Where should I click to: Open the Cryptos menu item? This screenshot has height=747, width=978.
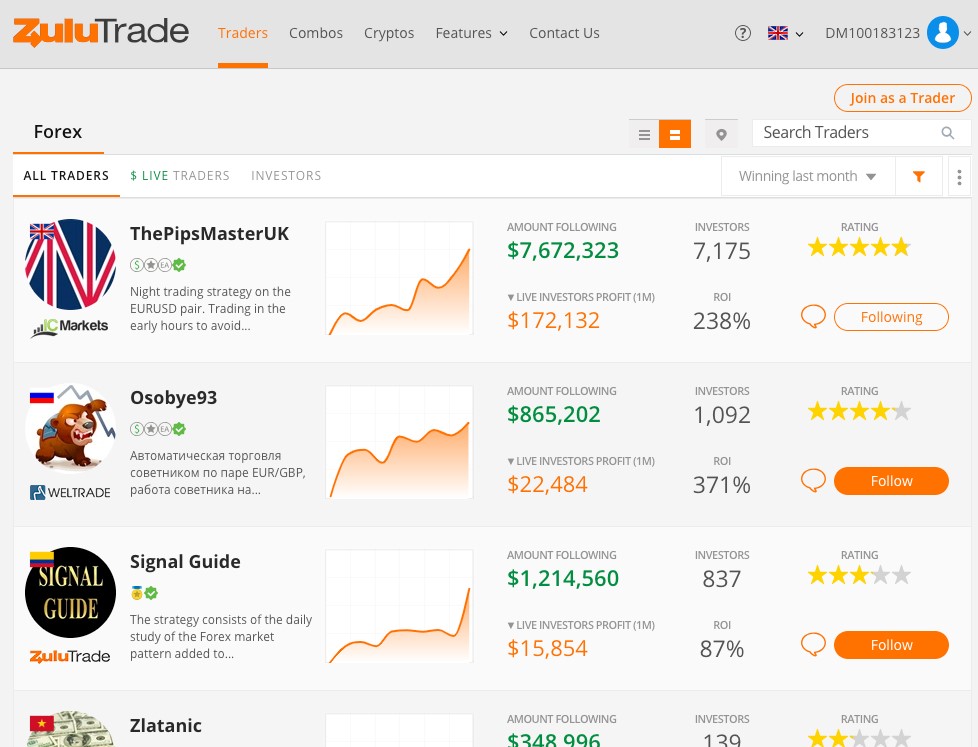(389, 33)
